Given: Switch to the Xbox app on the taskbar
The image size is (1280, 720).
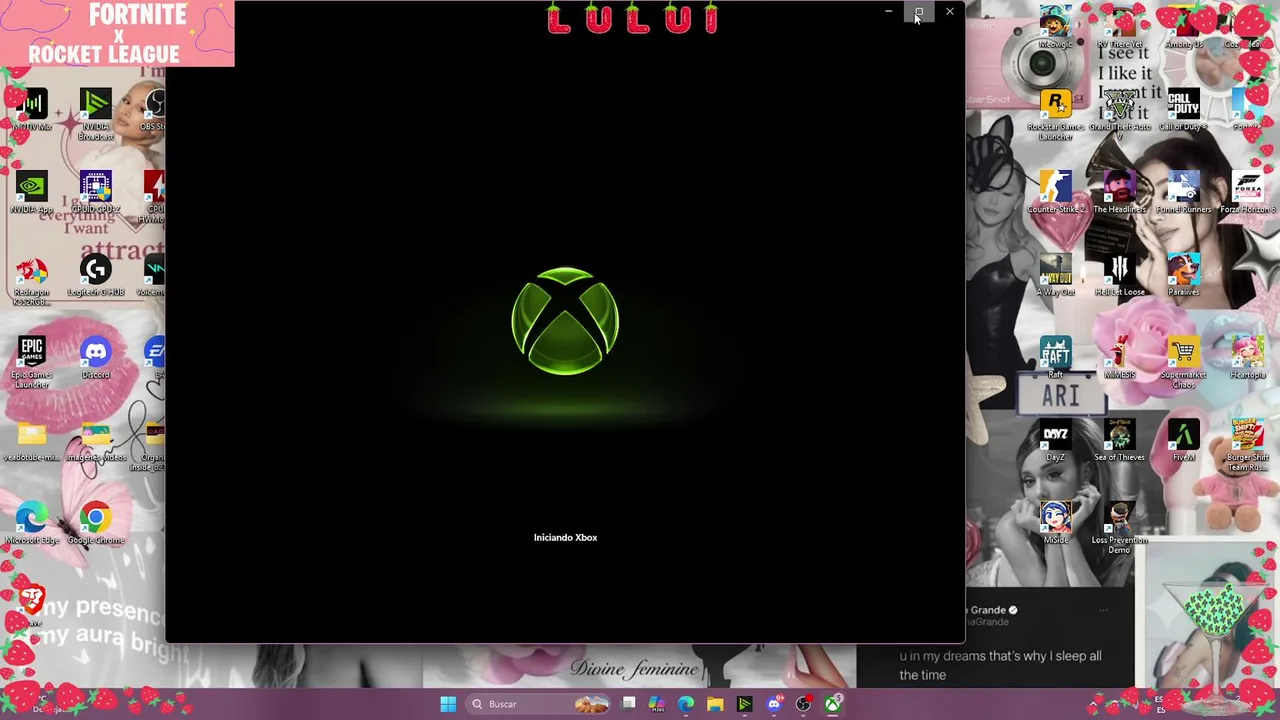Looking at the screenshot, I should [832, 704].
